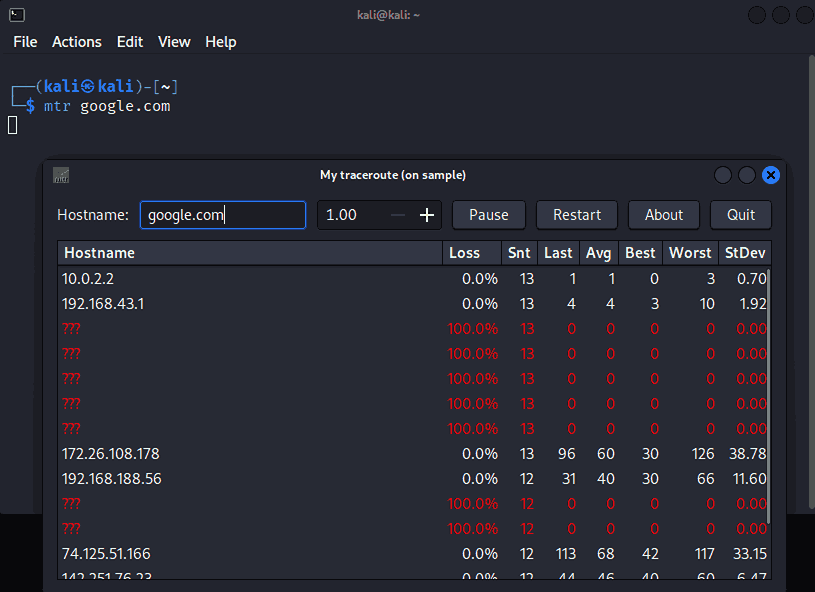Quit the My traceroute application
This screenshot has width=815, height=592.
tap(741, 215)
